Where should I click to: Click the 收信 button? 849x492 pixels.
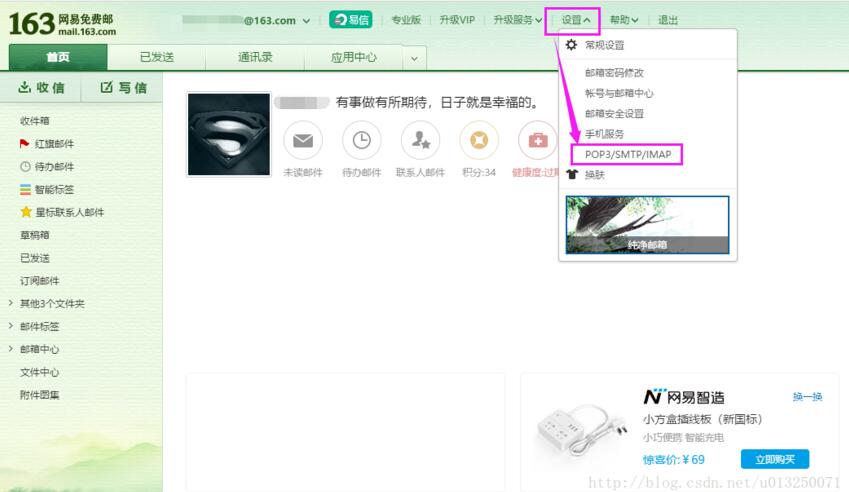click(41, 87)
